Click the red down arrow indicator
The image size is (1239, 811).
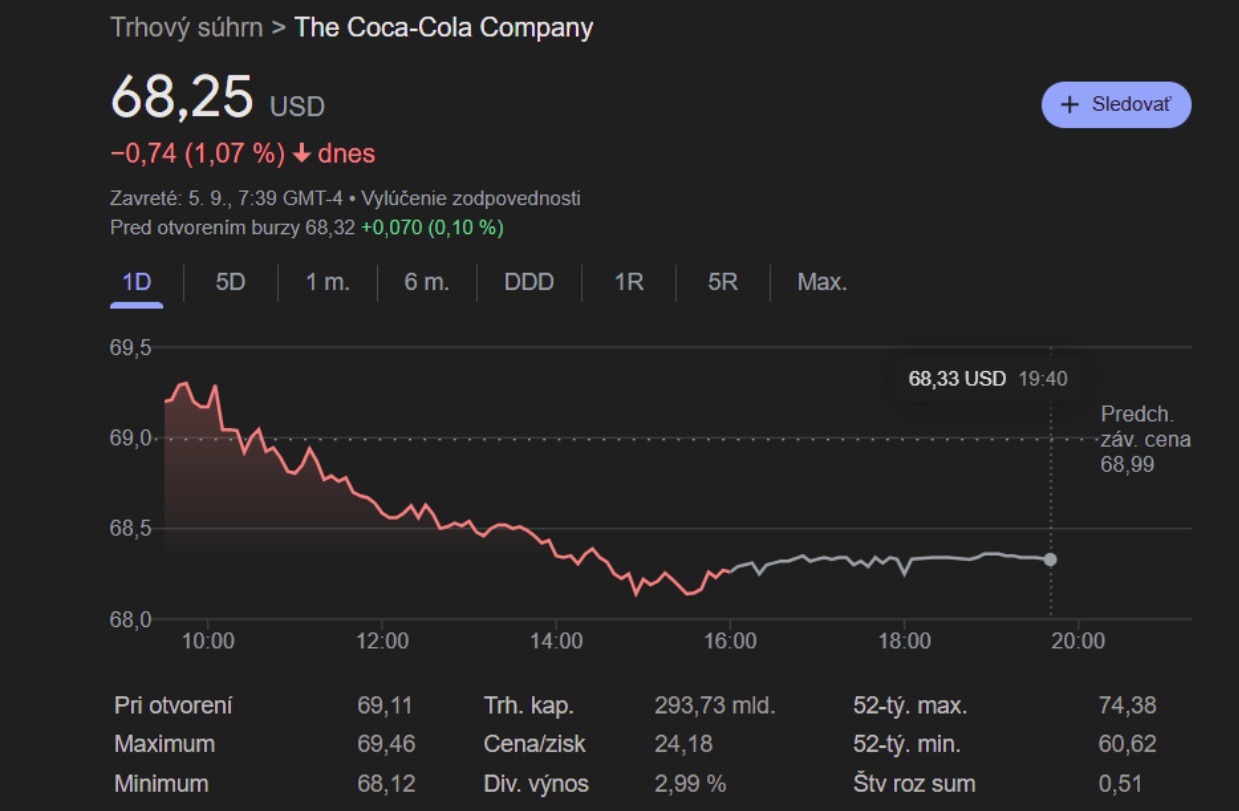[302, 154]
